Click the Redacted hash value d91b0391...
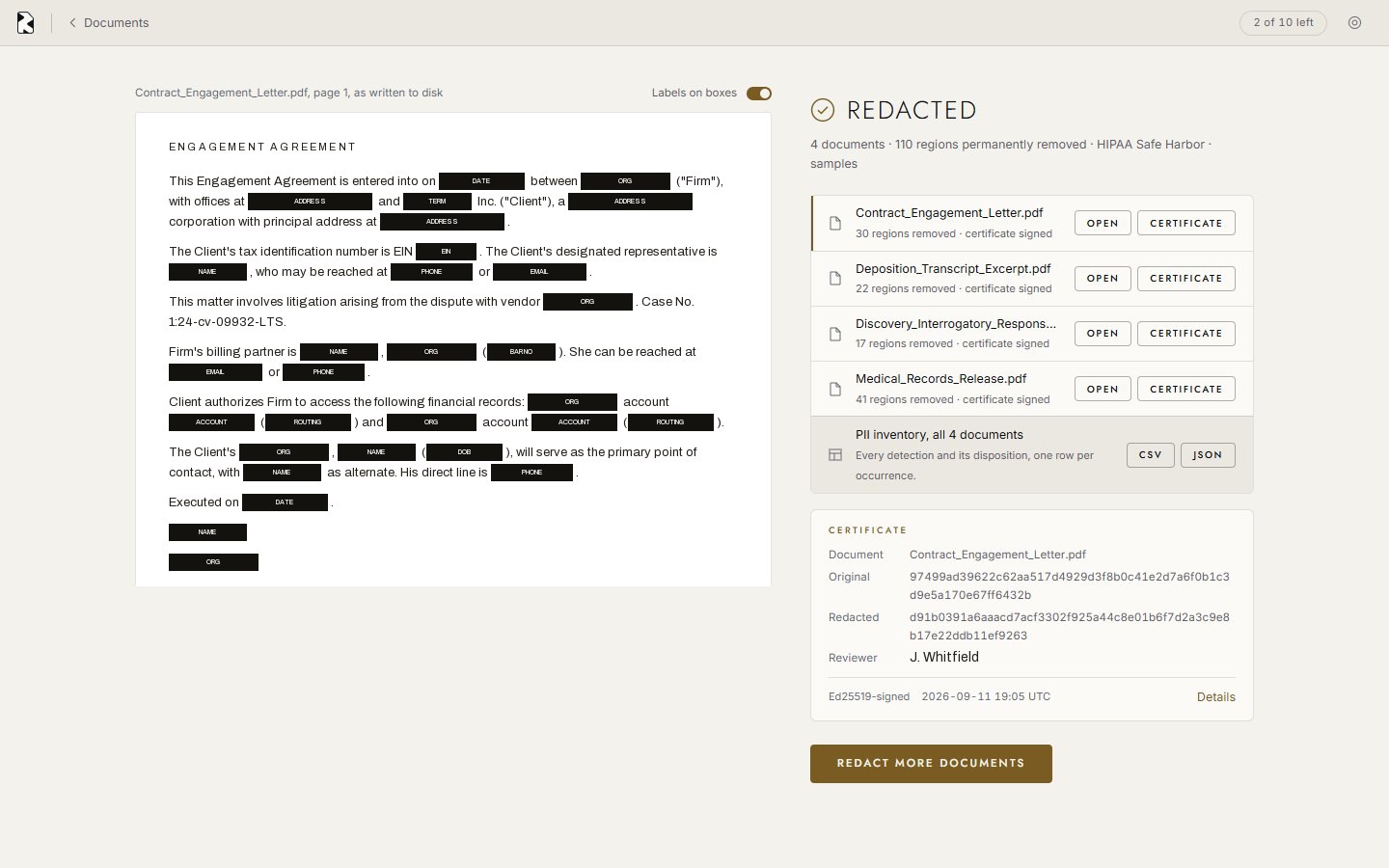1389x868 pixels. [x=1070, y=626]
